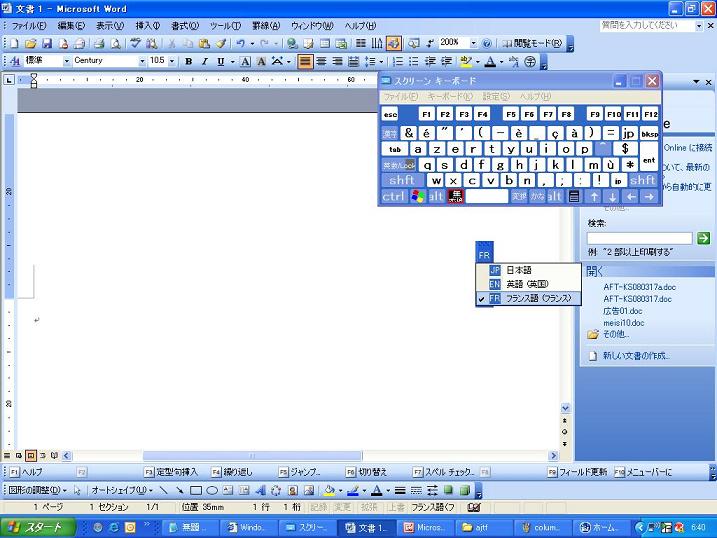Image resolution: width=717 pixels, height=538 pixels.
Task: Open the 書式 menu in Word
Action: 185,26
